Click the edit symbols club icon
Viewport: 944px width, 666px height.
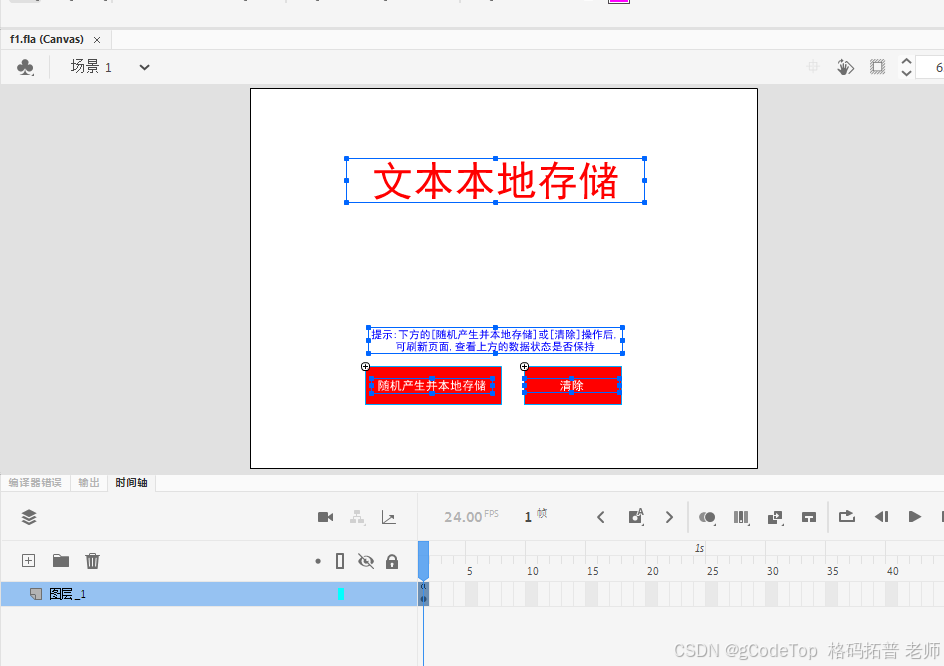pos(25,67)
